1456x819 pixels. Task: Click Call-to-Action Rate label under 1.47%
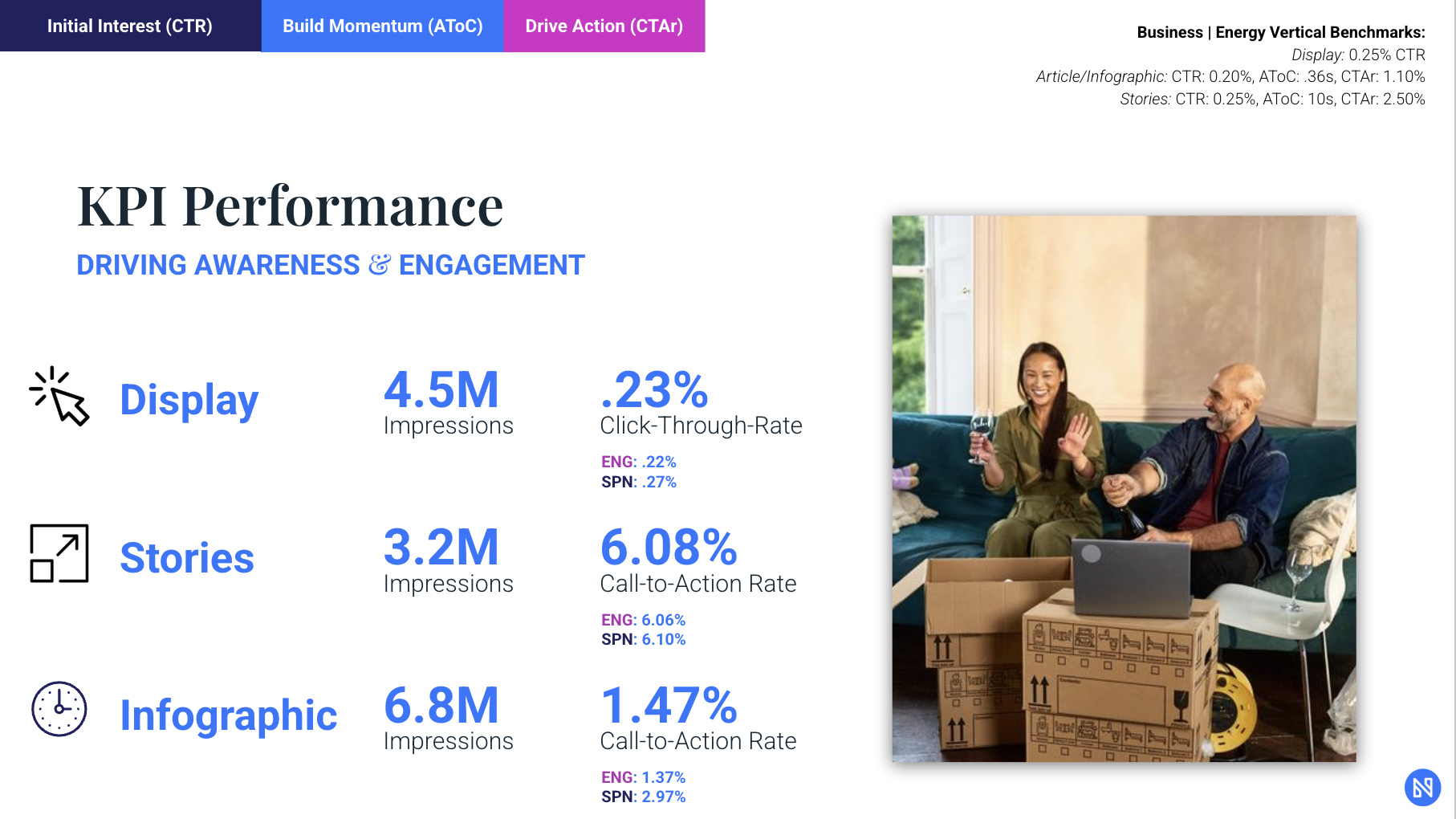[698, 741]
